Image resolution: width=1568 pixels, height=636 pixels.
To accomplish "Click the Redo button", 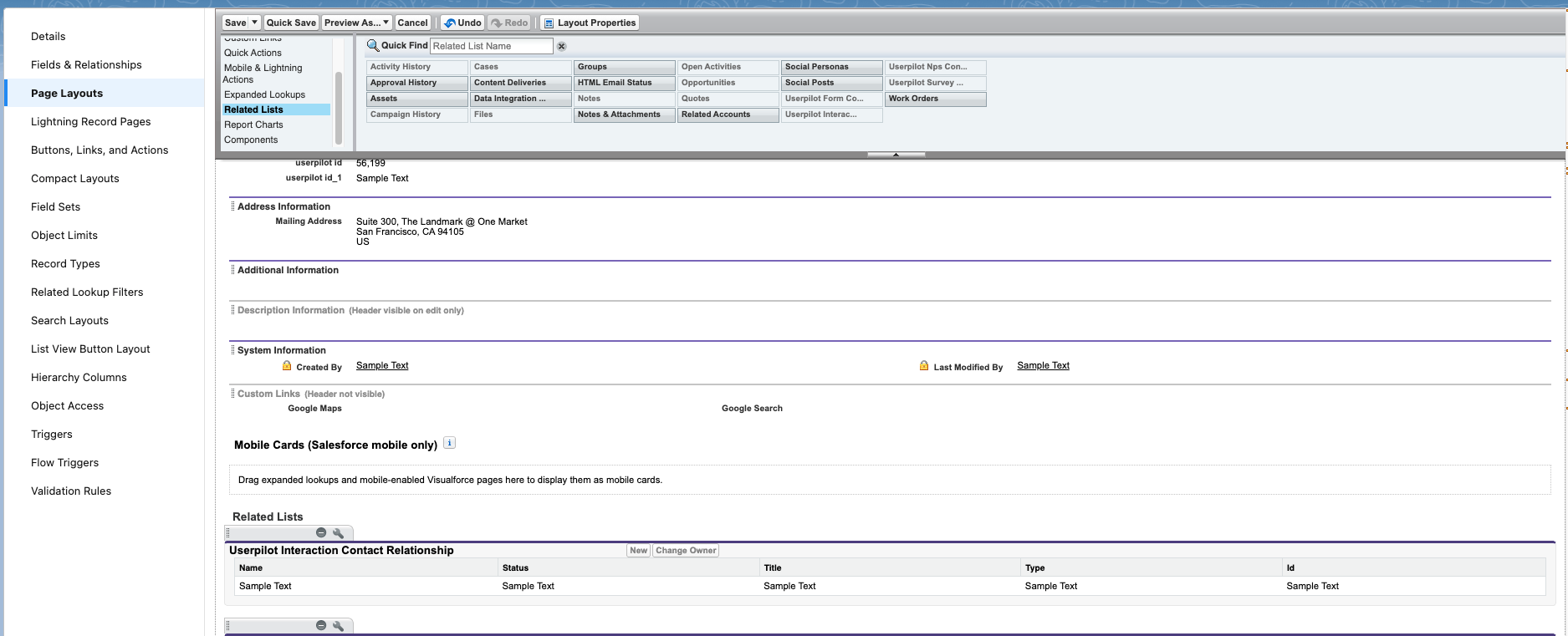I will pyautogui.click(x=509, y=23).
